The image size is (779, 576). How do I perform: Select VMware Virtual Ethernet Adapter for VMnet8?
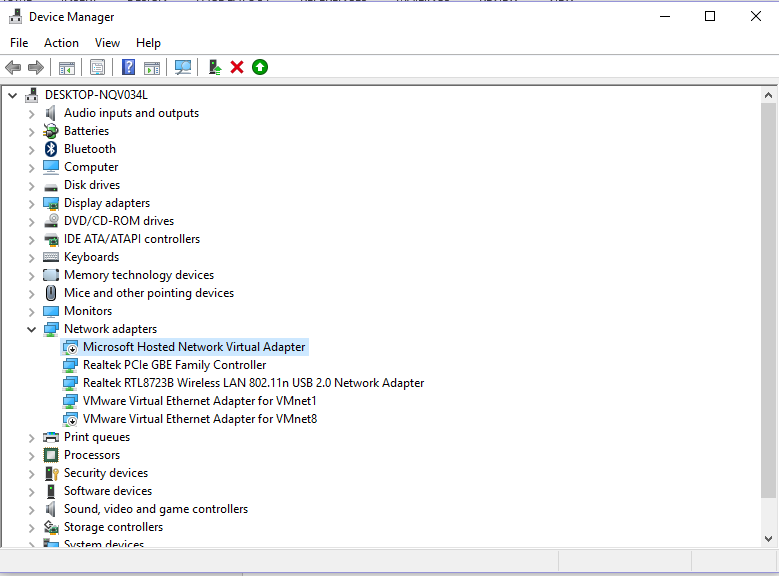click(200, 419)
